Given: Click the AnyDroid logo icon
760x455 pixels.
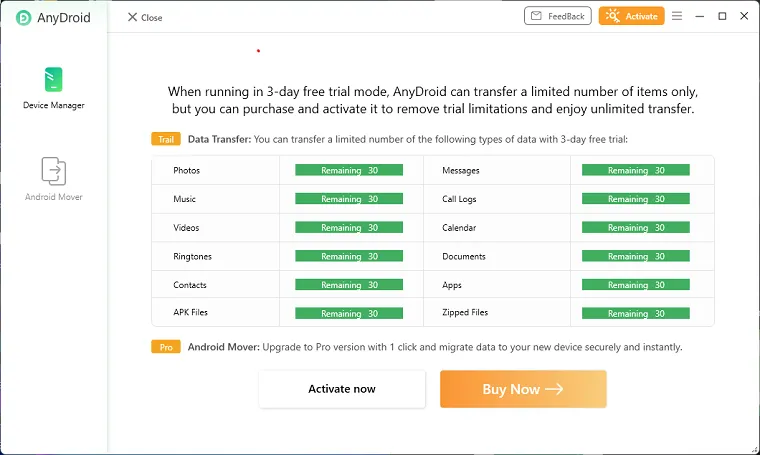Looking at the screenshot, I should tap(23, 17).
